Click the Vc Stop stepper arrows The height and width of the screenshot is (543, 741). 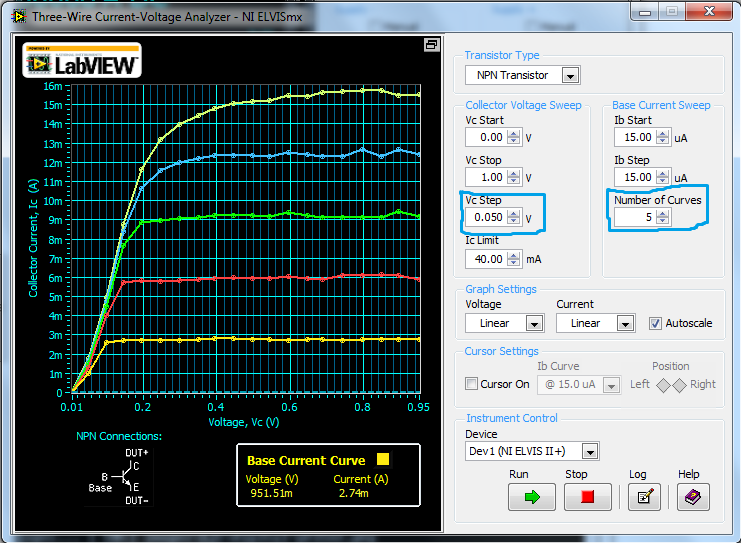tap(513, 177)
